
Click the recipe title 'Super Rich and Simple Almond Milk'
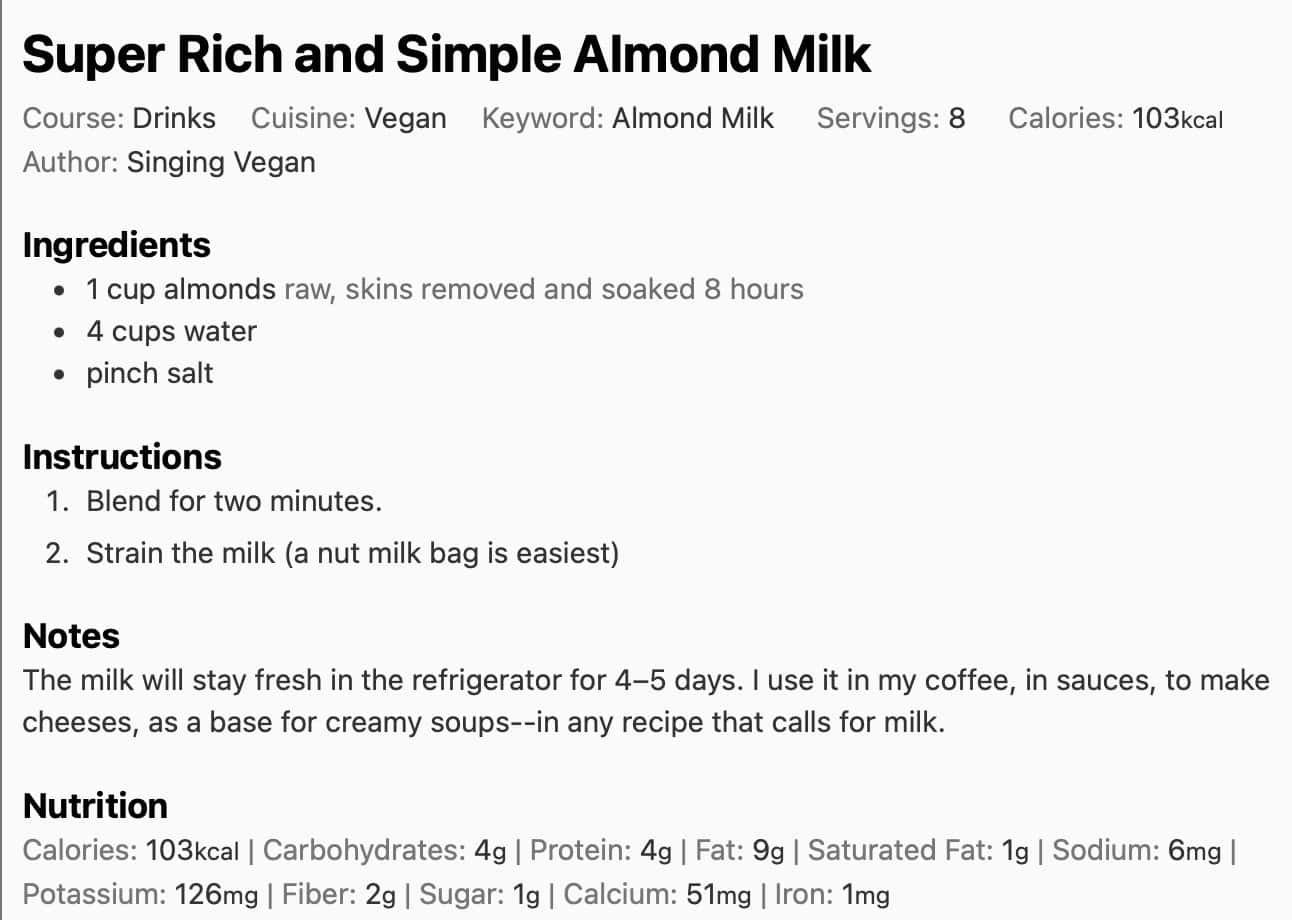point(446,53)
